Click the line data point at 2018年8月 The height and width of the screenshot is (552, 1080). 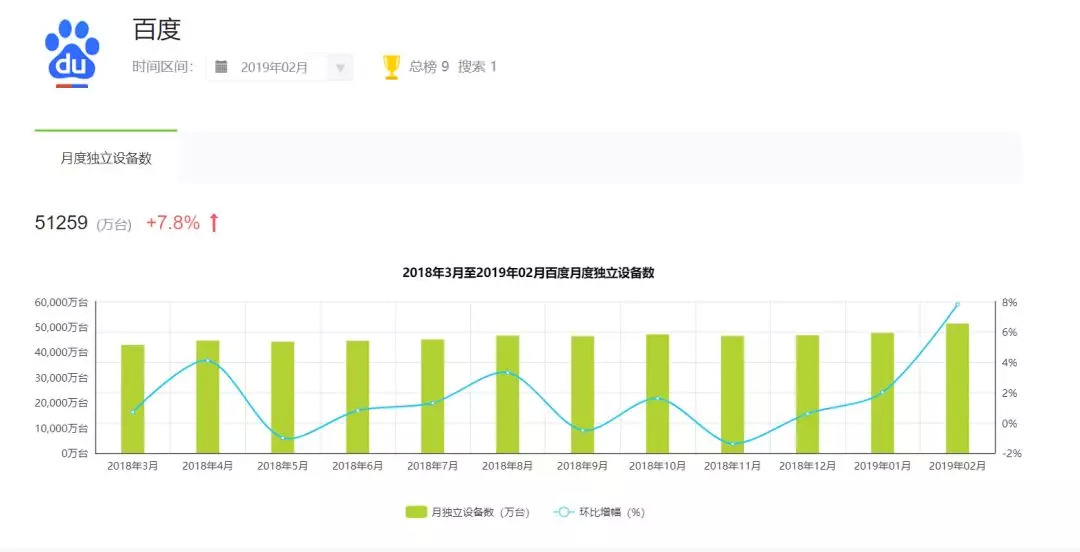[x=508, y=373]
